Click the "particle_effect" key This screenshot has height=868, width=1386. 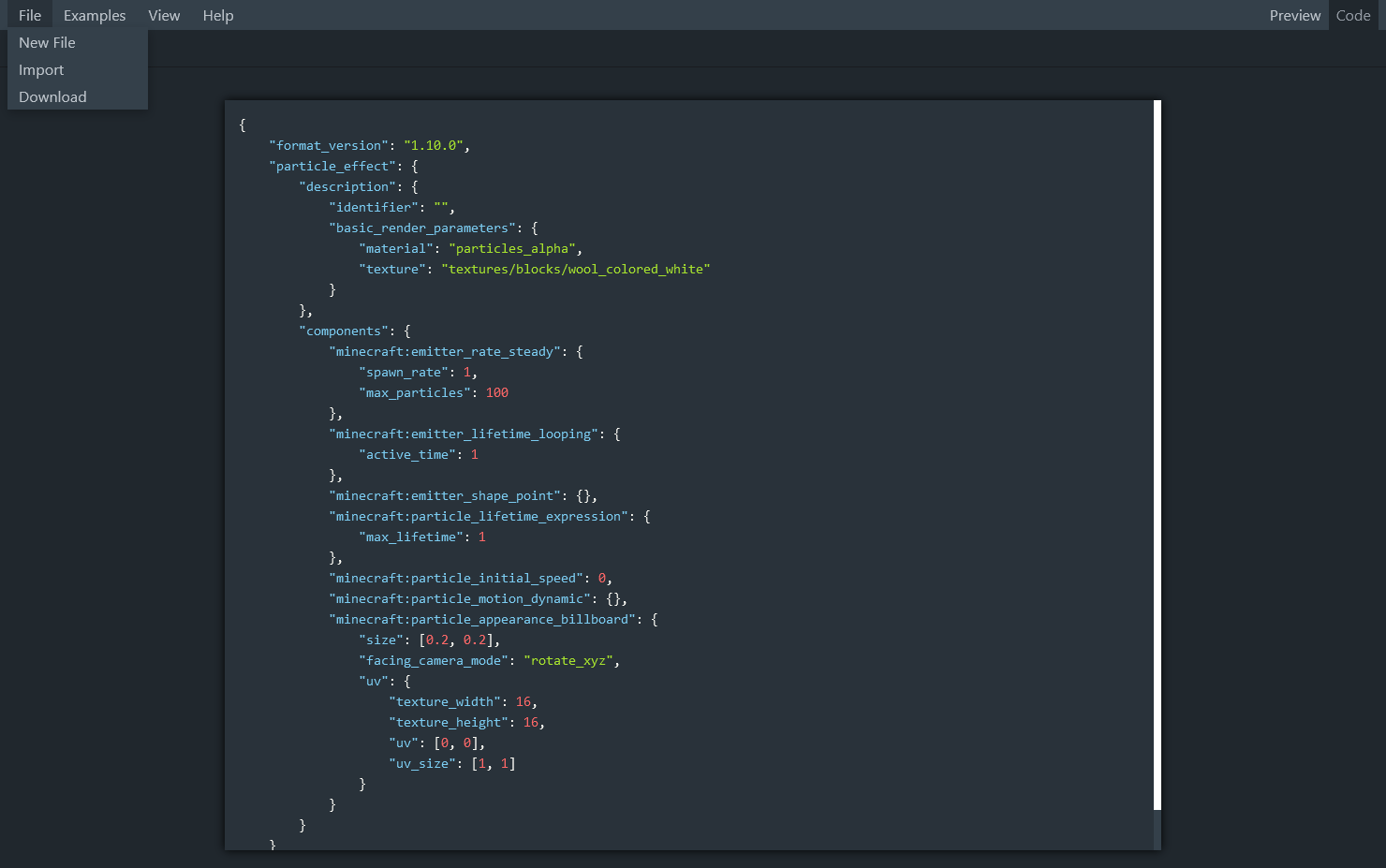332,166
